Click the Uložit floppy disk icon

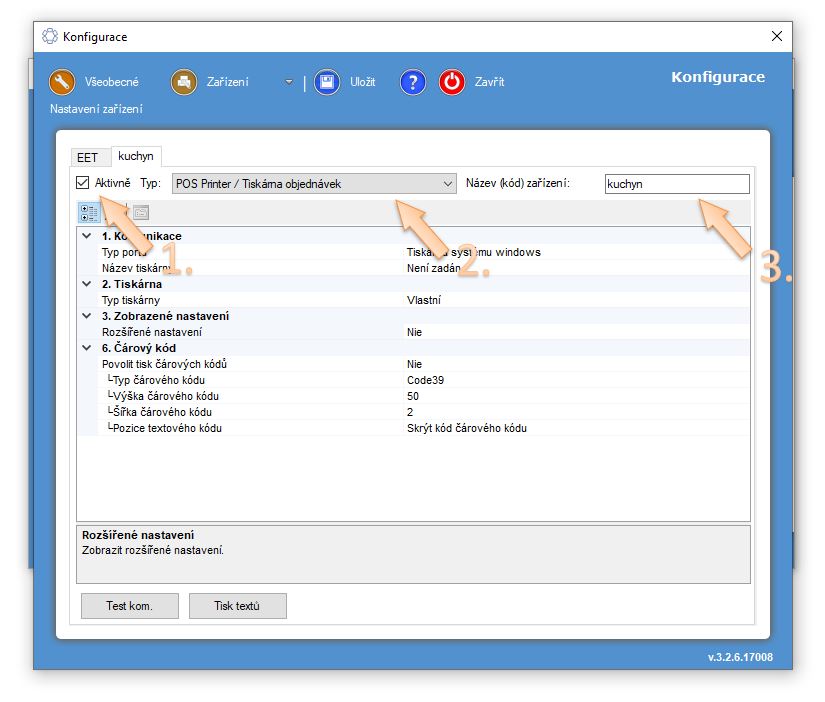click(327, 82)
